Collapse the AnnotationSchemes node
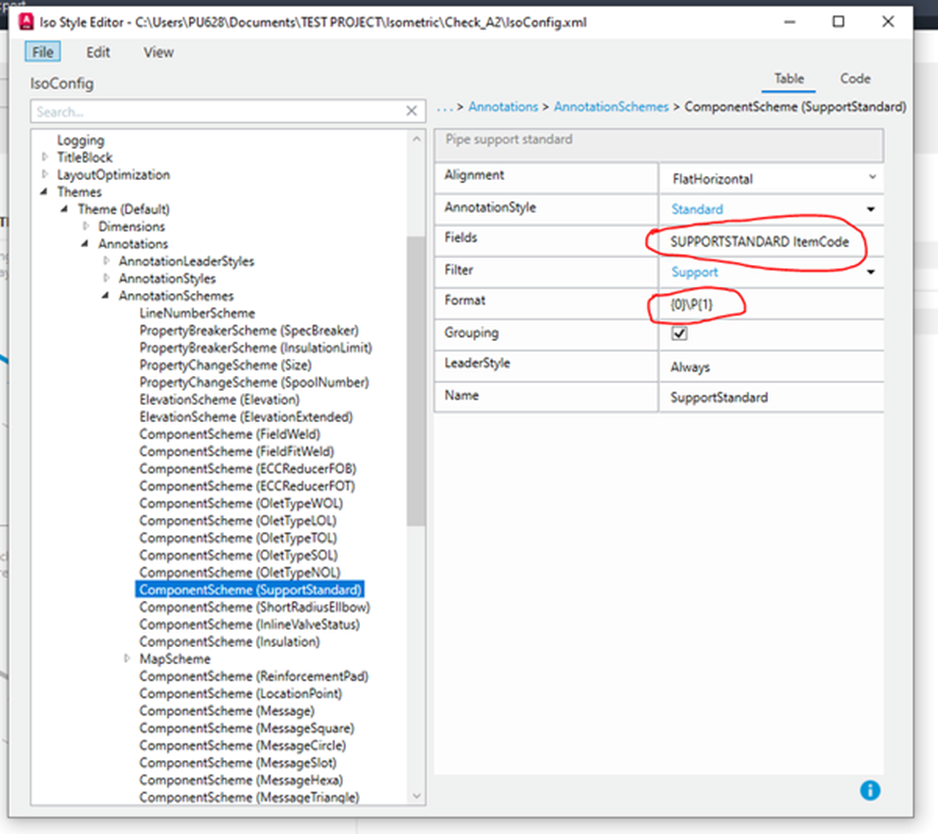 (106, 296)
